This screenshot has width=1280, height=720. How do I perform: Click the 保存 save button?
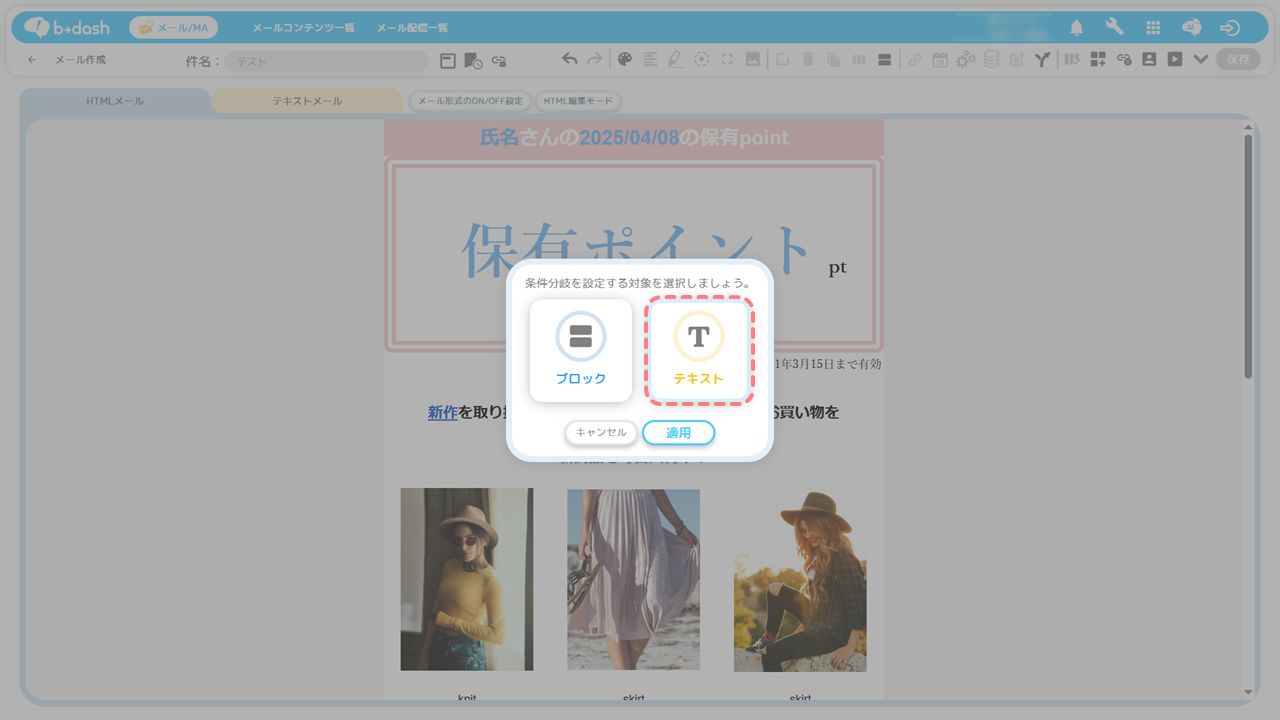click(x=1238, y=59)
